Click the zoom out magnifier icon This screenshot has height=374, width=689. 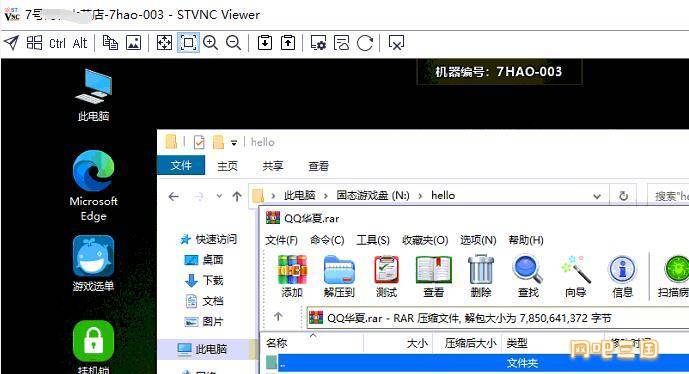(233, 43)
